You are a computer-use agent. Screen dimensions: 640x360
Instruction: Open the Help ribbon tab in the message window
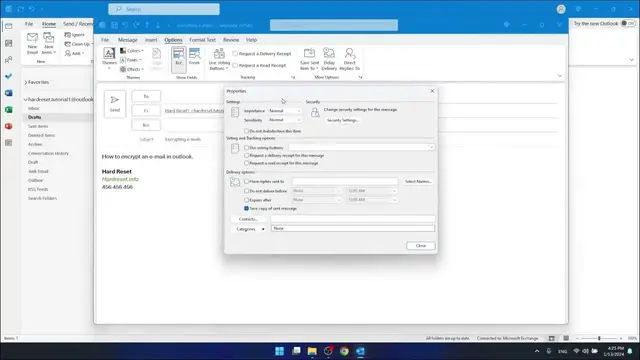click(251, 40)
